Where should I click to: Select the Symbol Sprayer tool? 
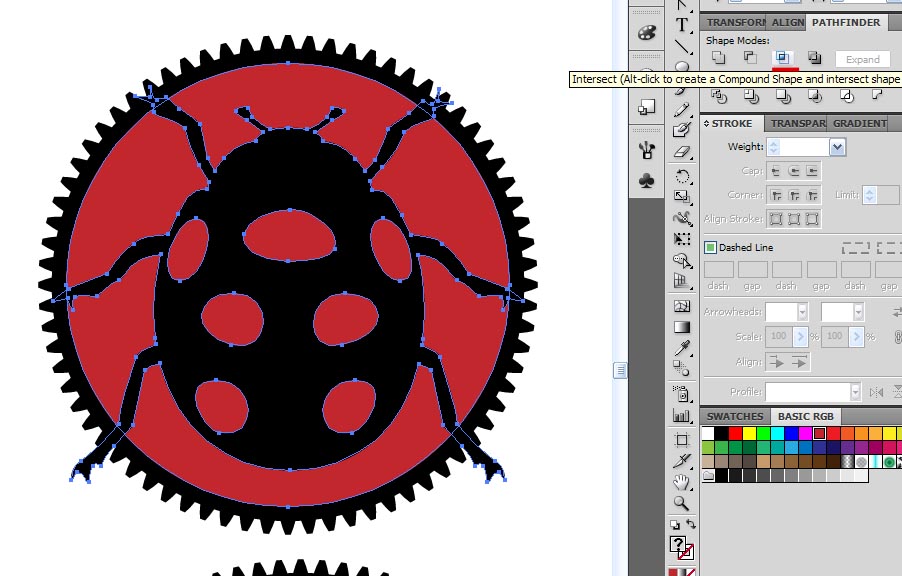point(682,394)
